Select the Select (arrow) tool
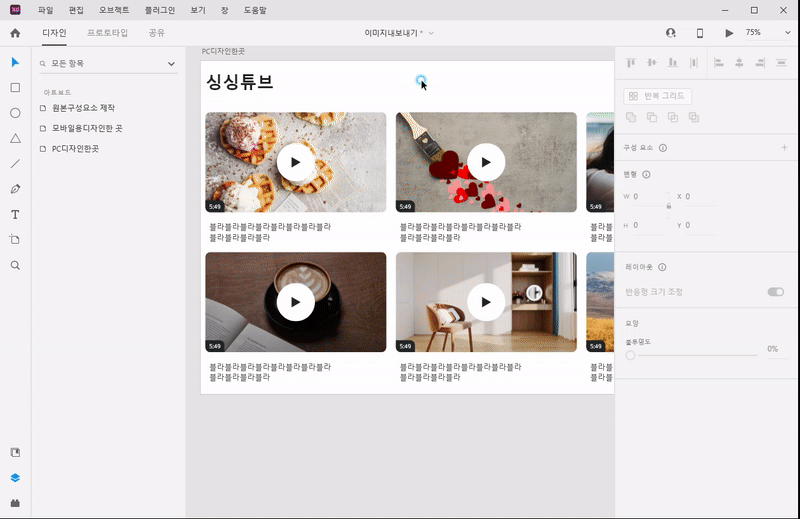Image resolution: width=800 pixels, height=519 pixels. point(15,62)
